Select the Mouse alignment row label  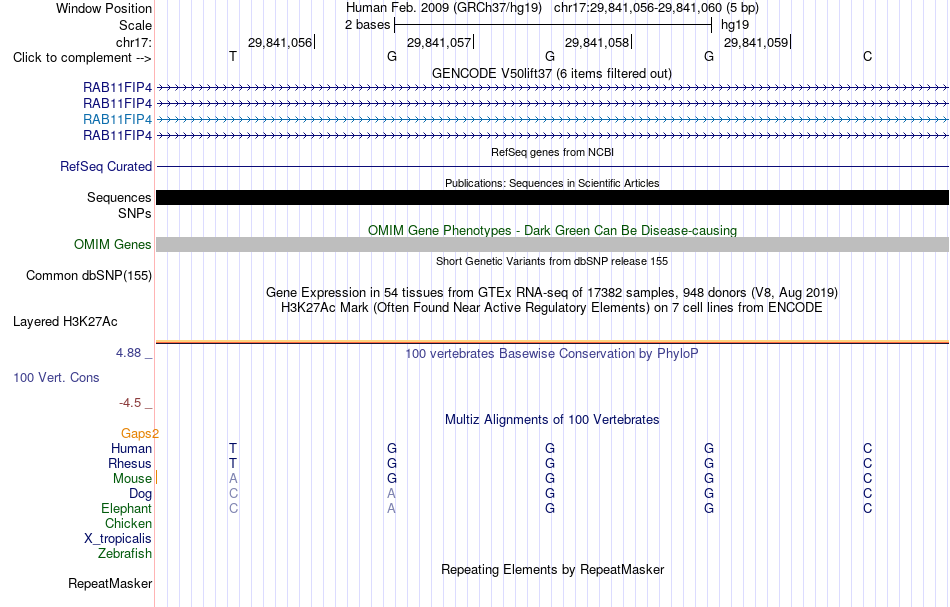132,479
